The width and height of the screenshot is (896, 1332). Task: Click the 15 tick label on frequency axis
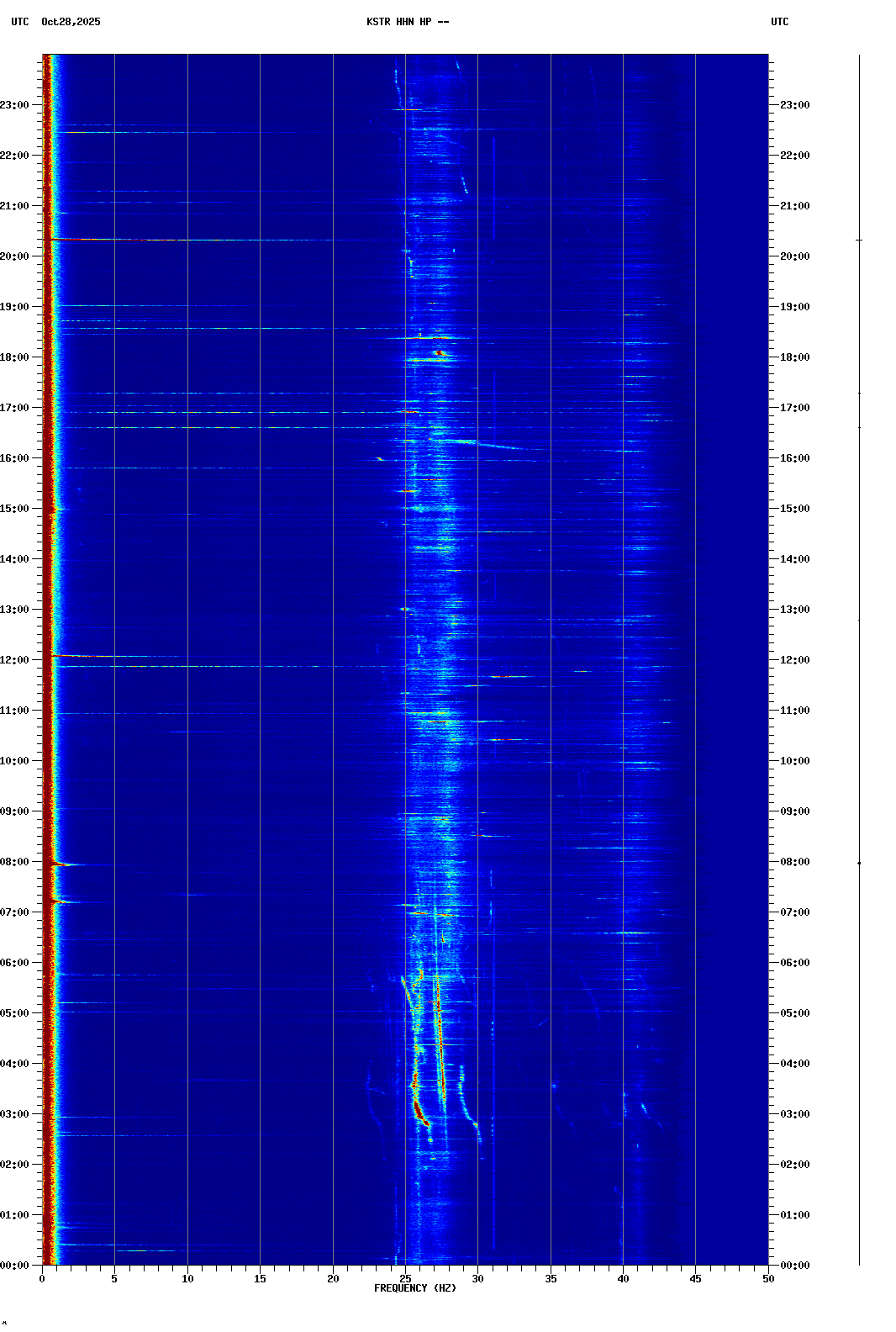pyautogui.click(x=260, y=1279)
